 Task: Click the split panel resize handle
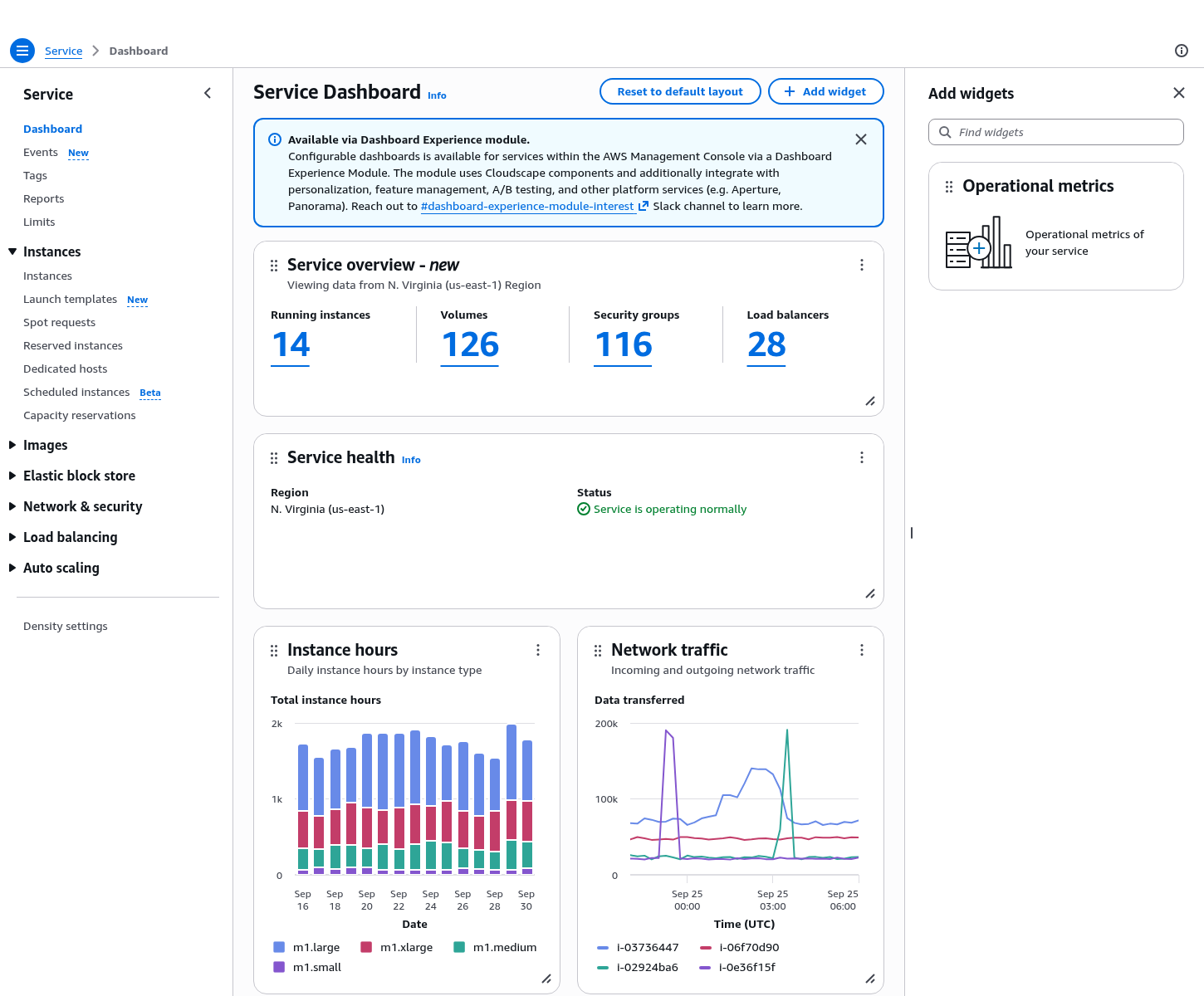coord(912,533)
